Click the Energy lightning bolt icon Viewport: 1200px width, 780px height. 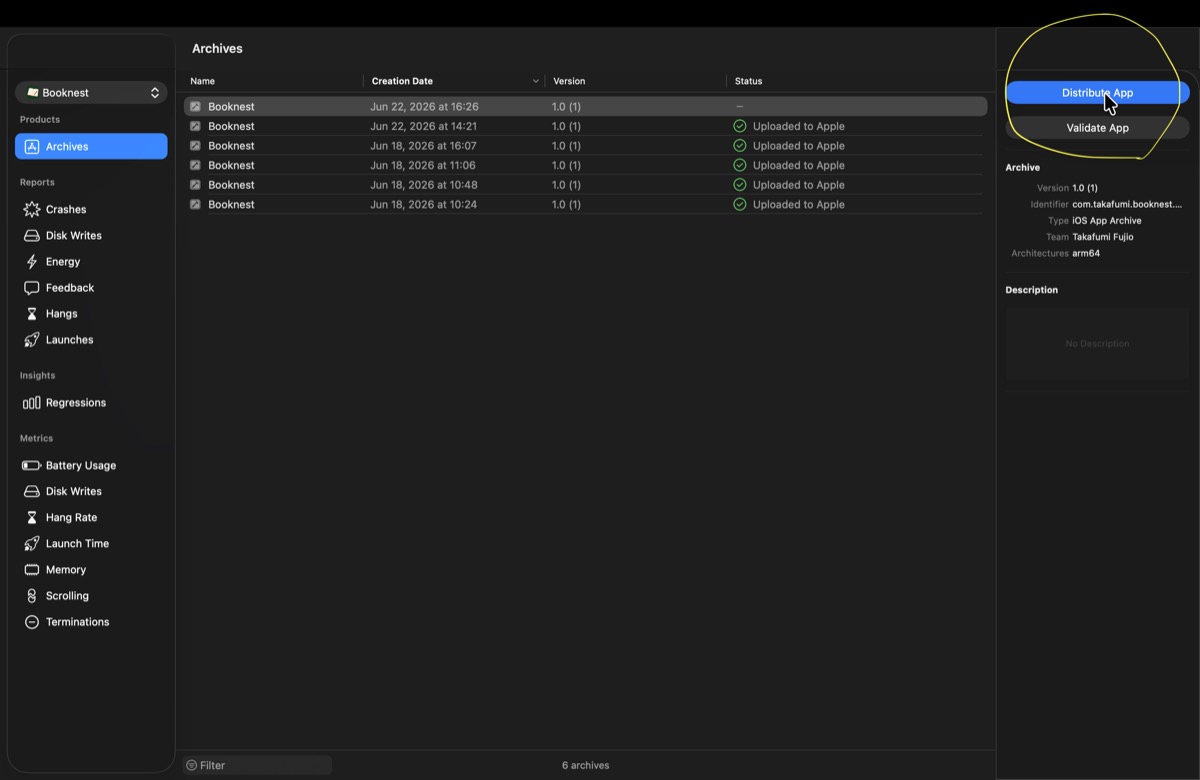31,261
